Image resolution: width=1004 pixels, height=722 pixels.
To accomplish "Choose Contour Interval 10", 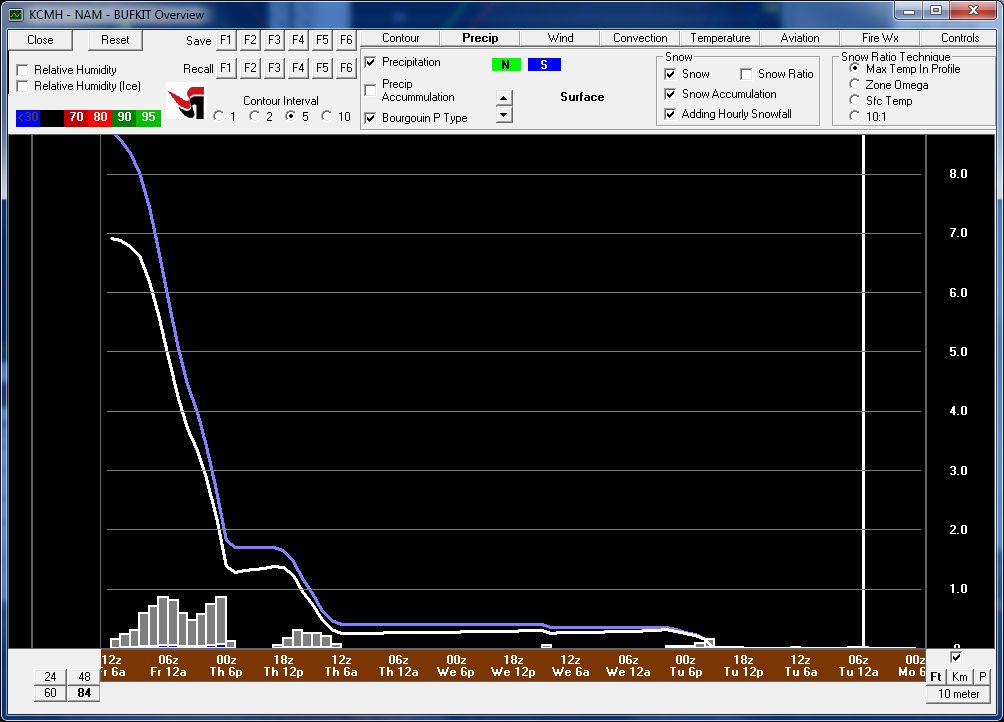I will 327,116.
